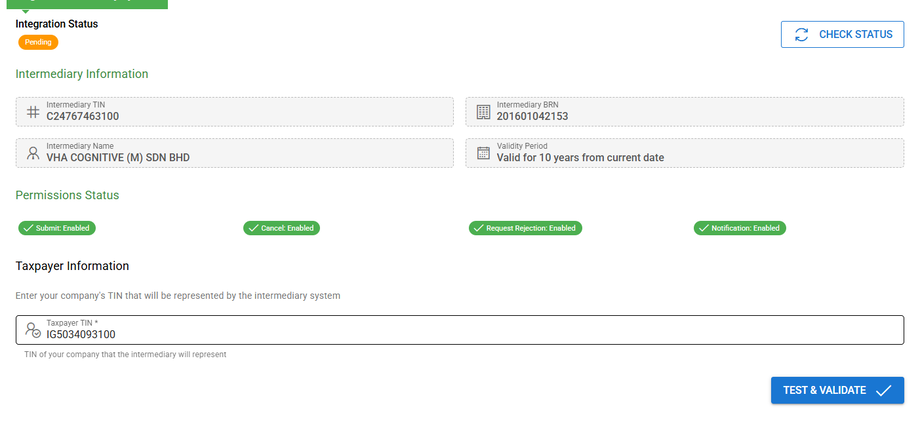Click the calendar icon beside Validity Period
Screen dimensions: 920x424
483,153
